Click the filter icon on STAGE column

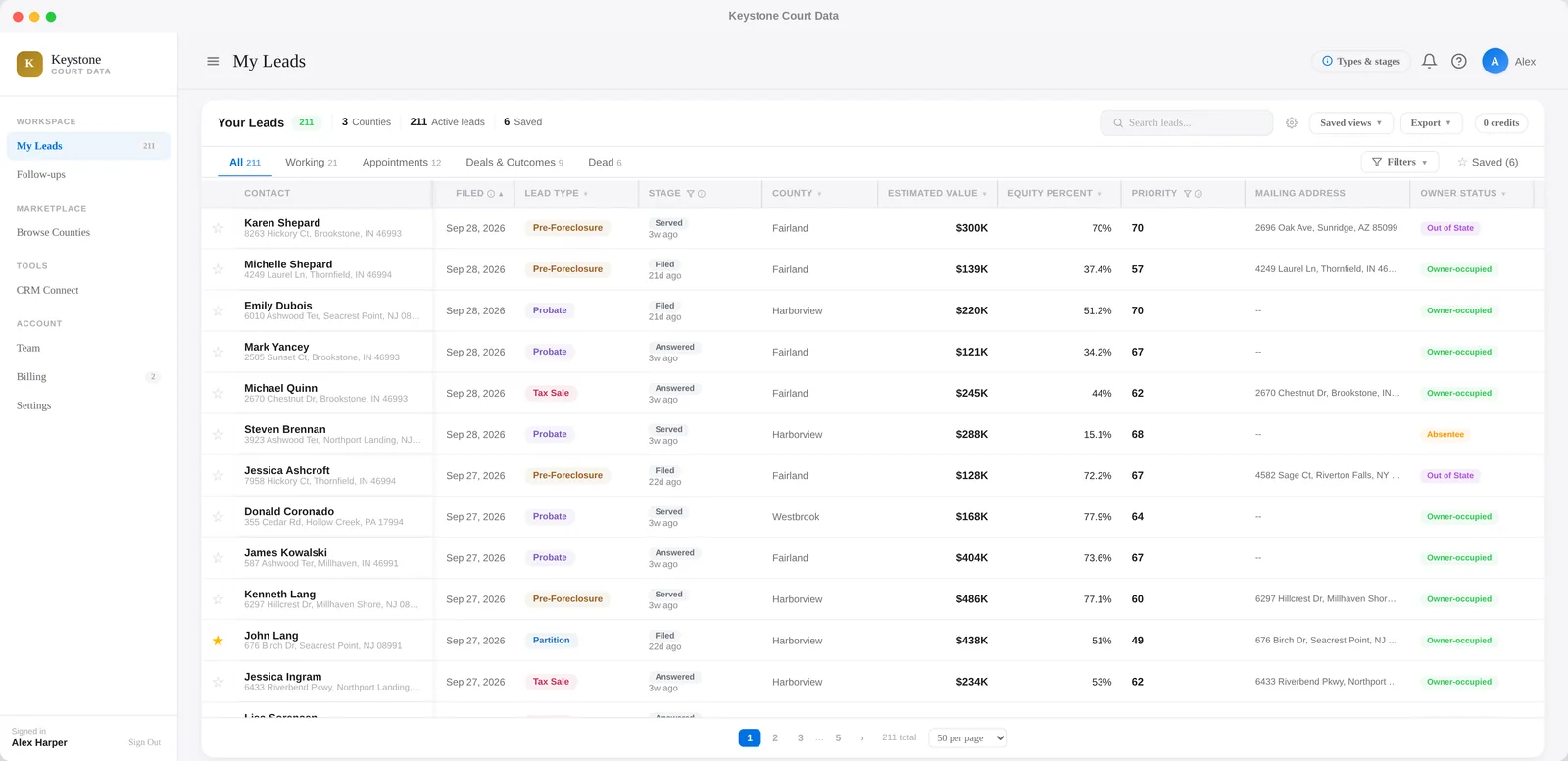pyautogui.click(x=691, y=194)
